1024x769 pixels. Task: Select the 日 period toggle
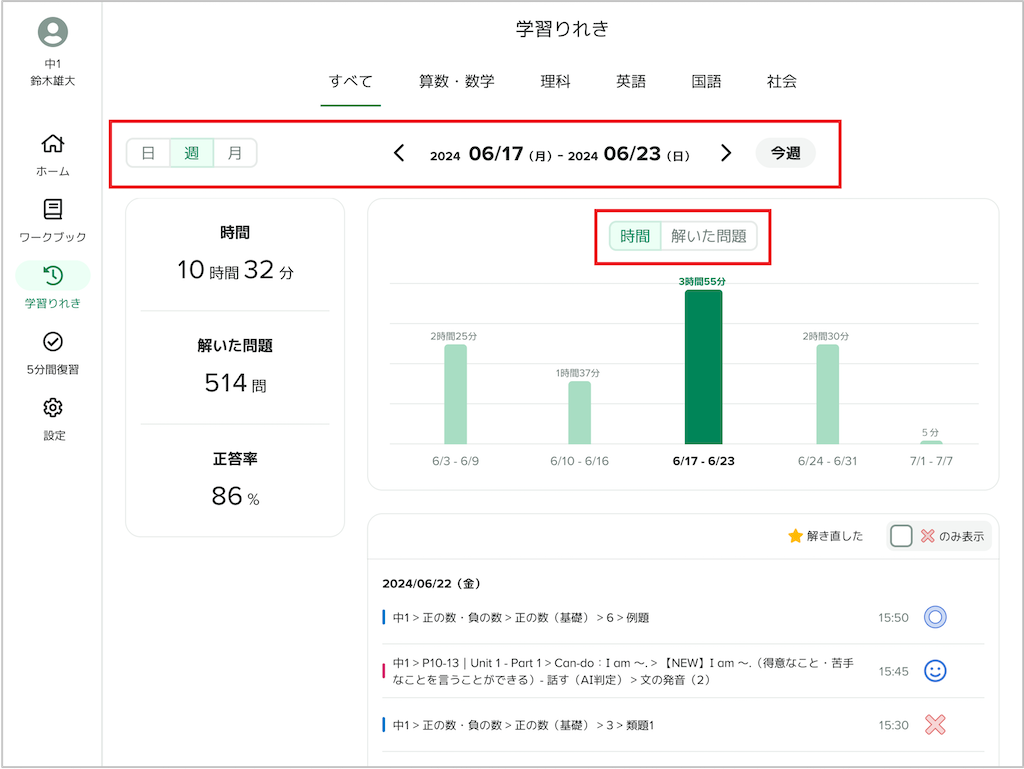(x=148, y=153)
